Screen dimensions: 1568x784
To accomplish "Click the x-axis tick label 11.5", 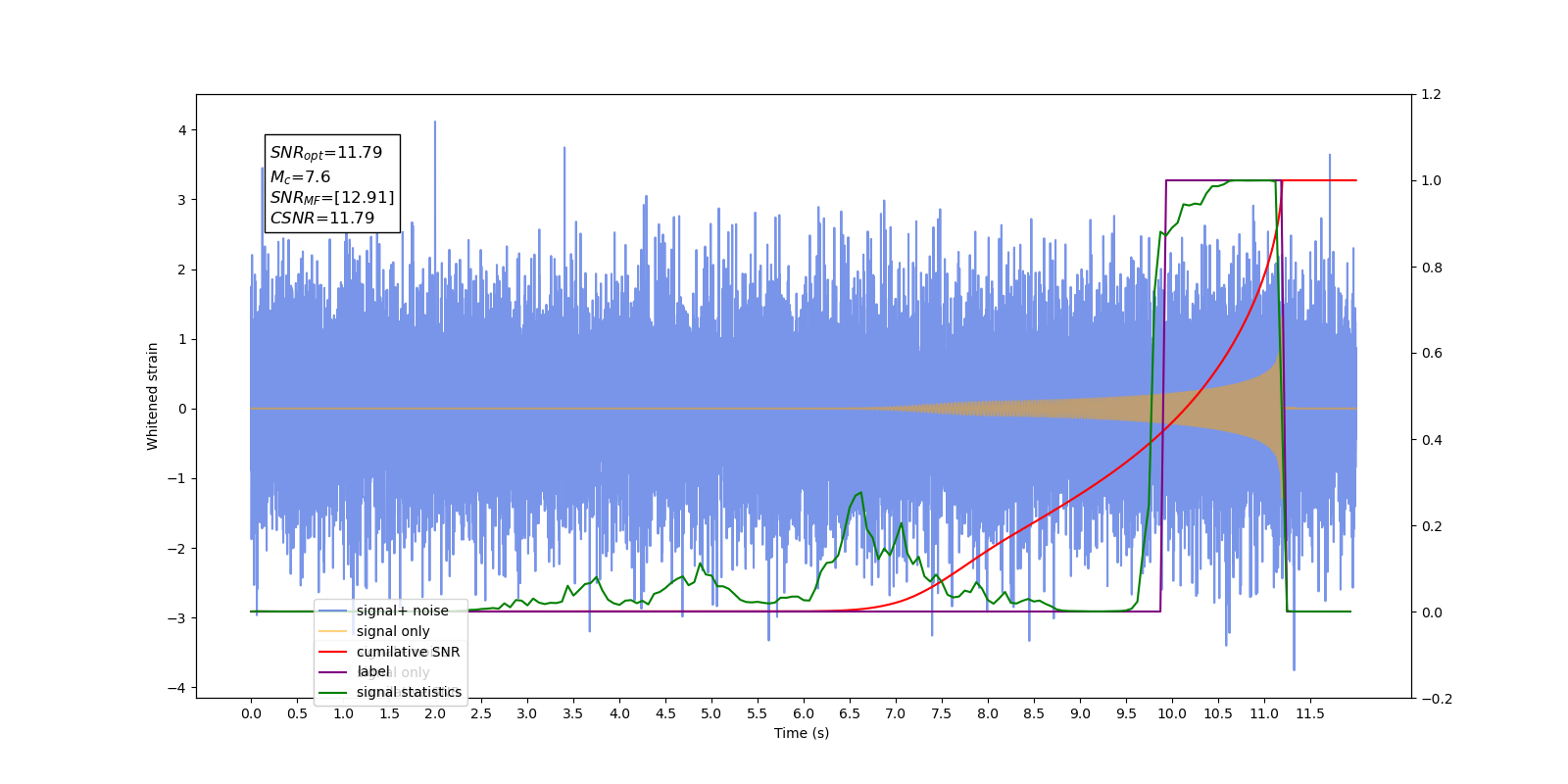I will click(x=1310, y=713).
